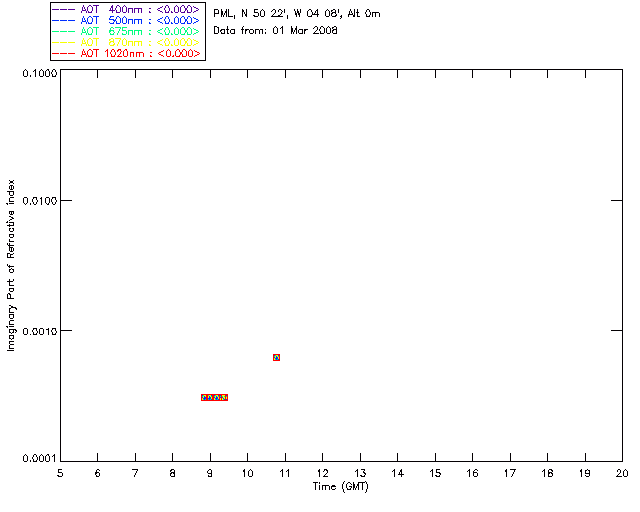The height and width of the screenshot is (512, 640).
Task: Click the 'Imaginary Part of Refractive index' axis label
Action: pos(11,265)
